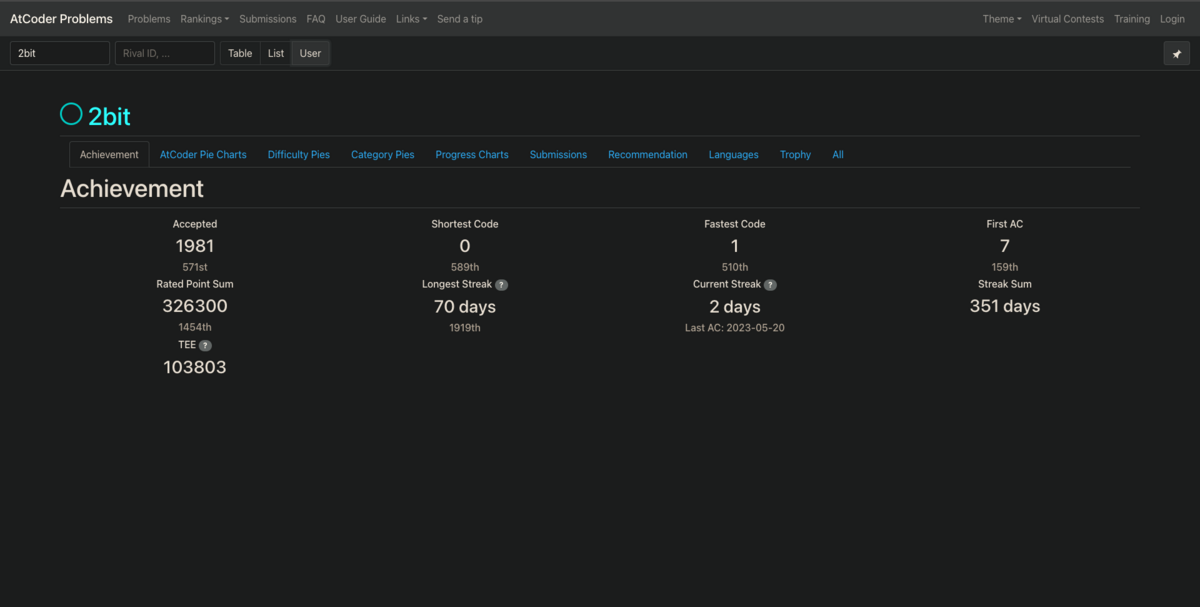The height and width of the screenshot is (607, 1200).
Task: Switch to the Recommendation tab
Action: (x=648, y=154)
